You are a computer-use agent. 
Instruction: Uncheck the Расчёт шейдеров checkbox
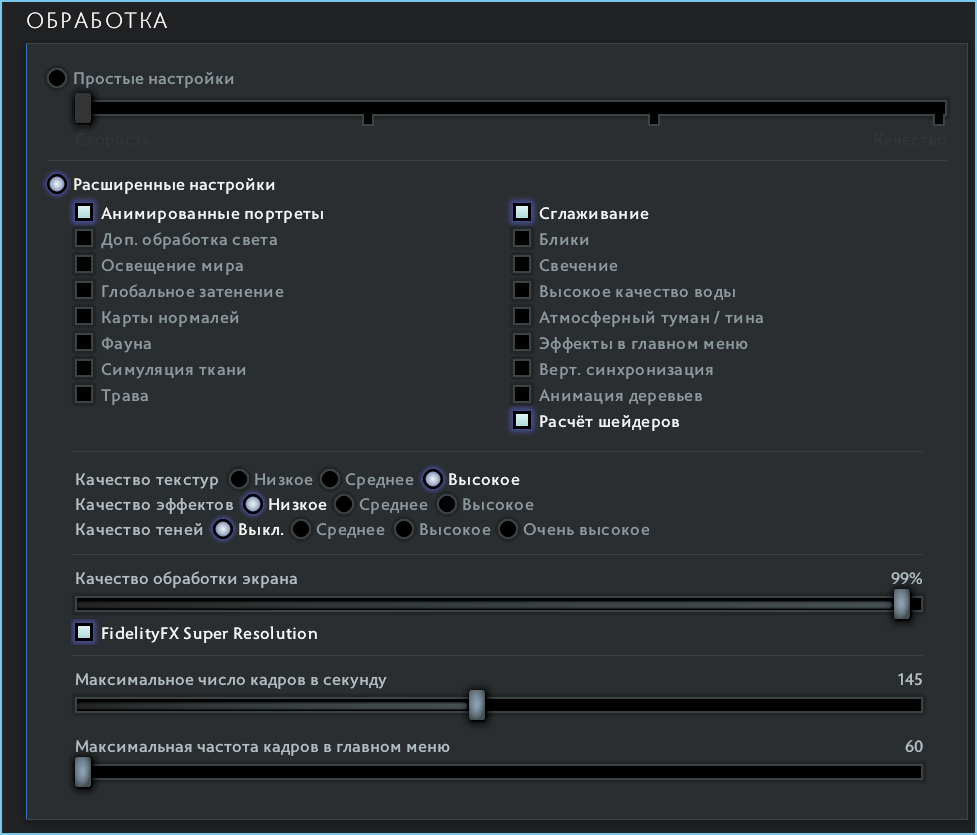pos(522,421)
